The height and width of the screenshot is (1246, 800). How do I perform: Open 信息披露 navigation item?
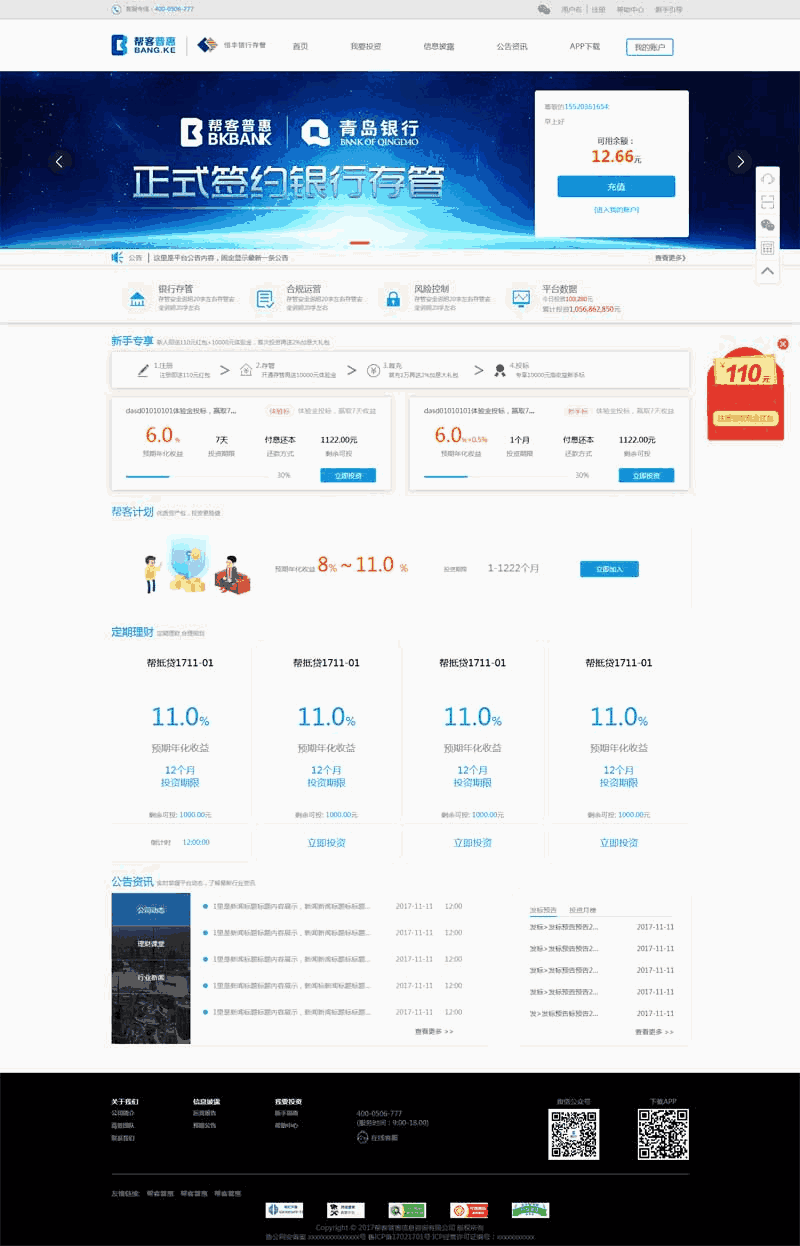(x=439, y=47)
